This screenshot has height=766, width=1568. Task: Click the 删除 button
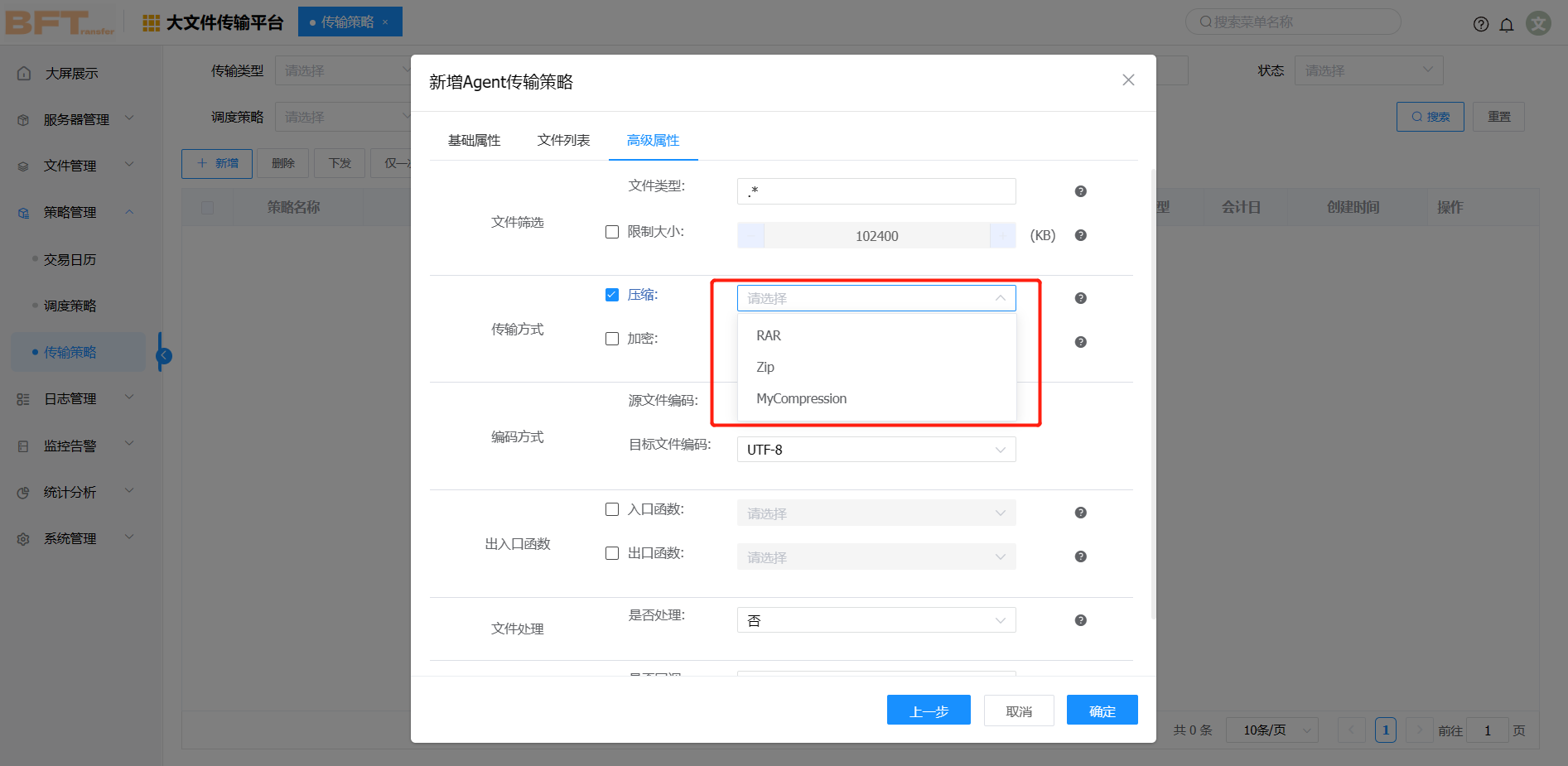point(283,163)
